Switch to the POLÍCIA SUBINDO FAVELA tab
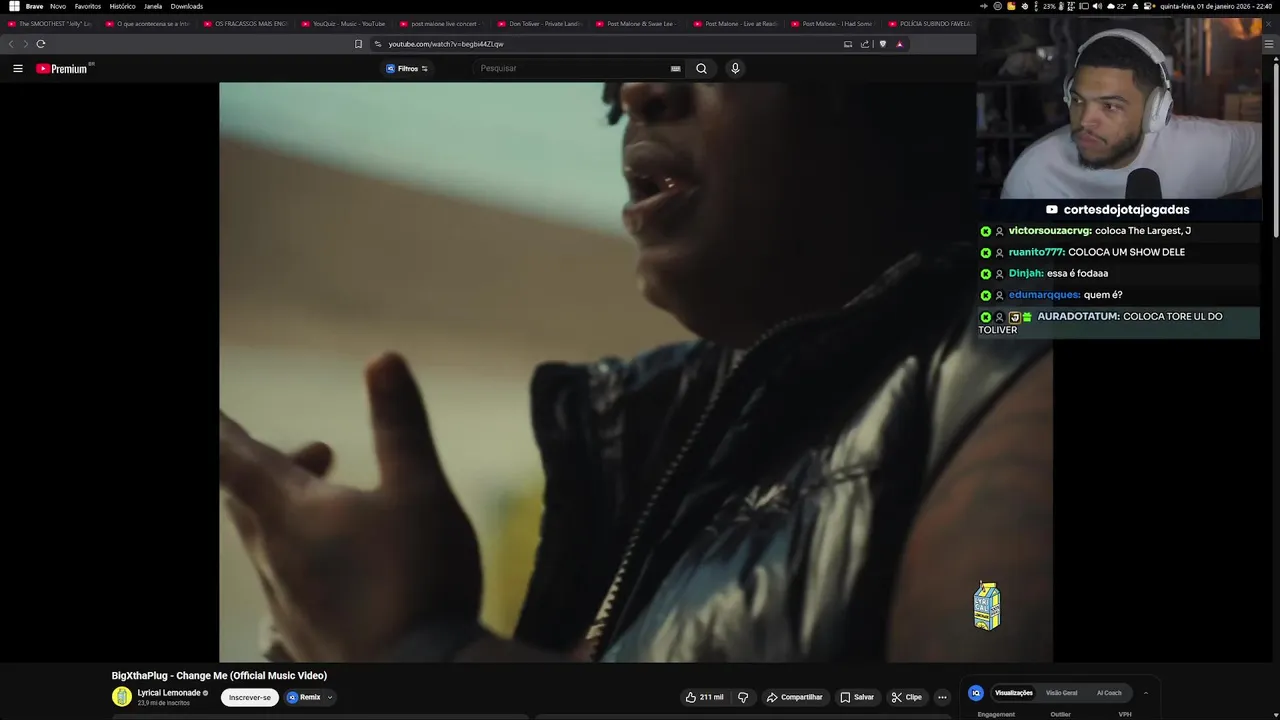This screenshot has width=1280, height=720. [930, 23]
